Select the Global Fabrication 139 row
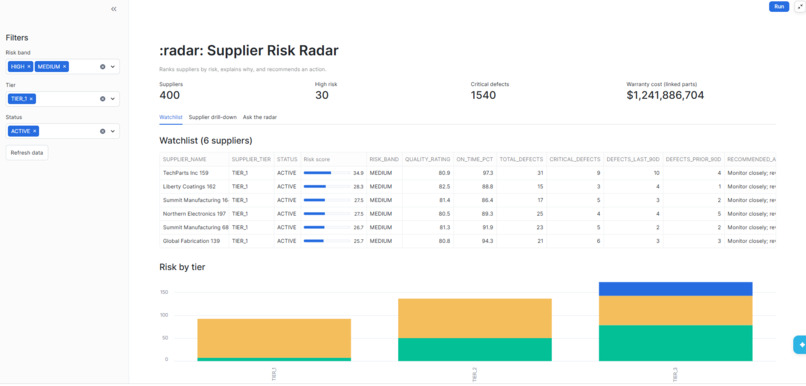Screen dimensions: 806x386 467,241
